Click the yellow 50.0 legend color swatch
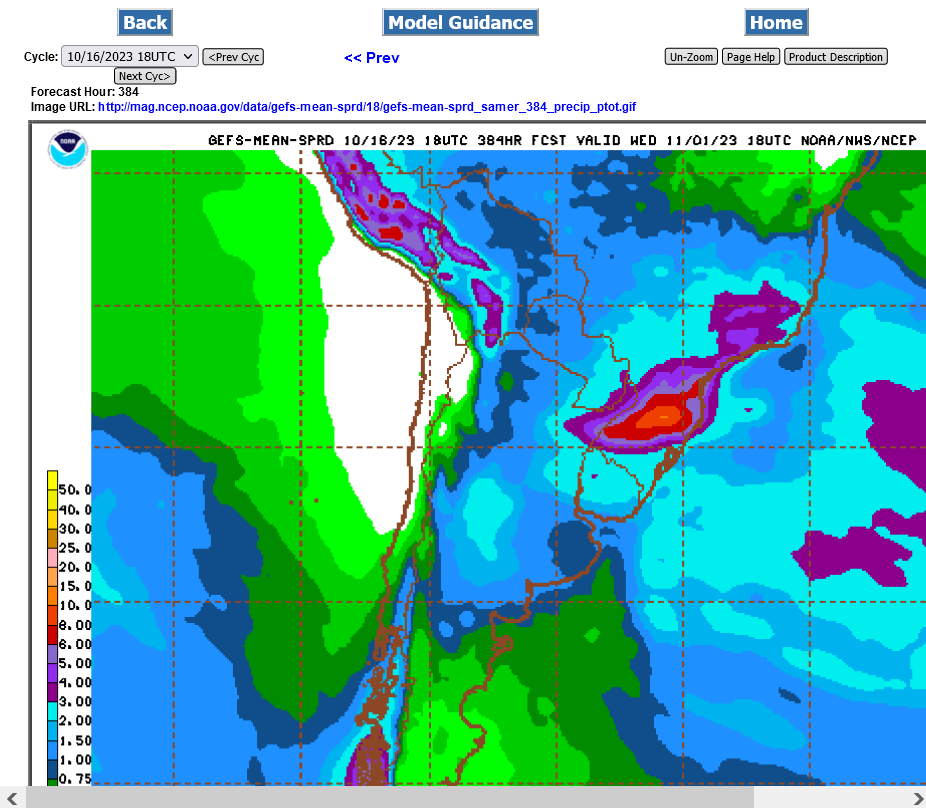The image size is (926, 808). pos(53,481)
